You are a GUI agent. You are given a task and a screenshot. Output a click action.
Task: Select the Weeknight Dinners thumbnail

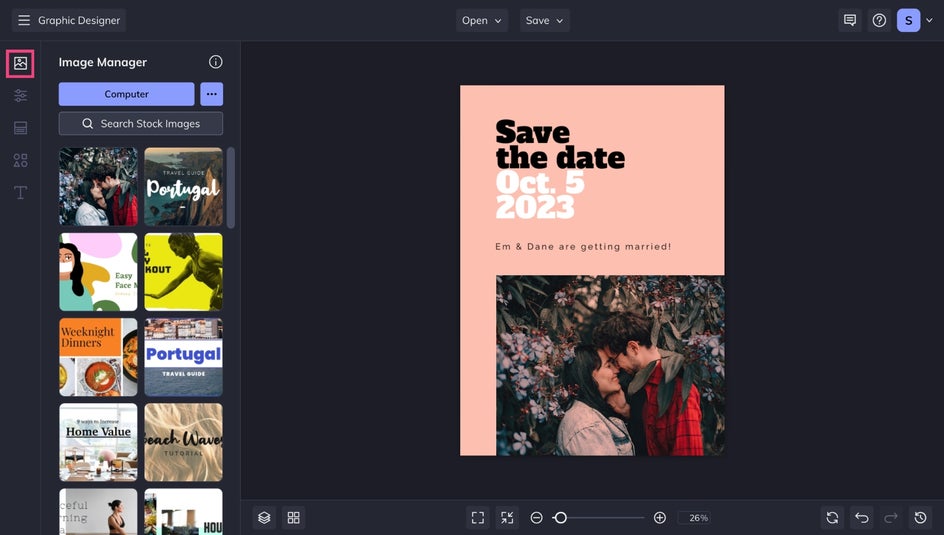(98, 357)
